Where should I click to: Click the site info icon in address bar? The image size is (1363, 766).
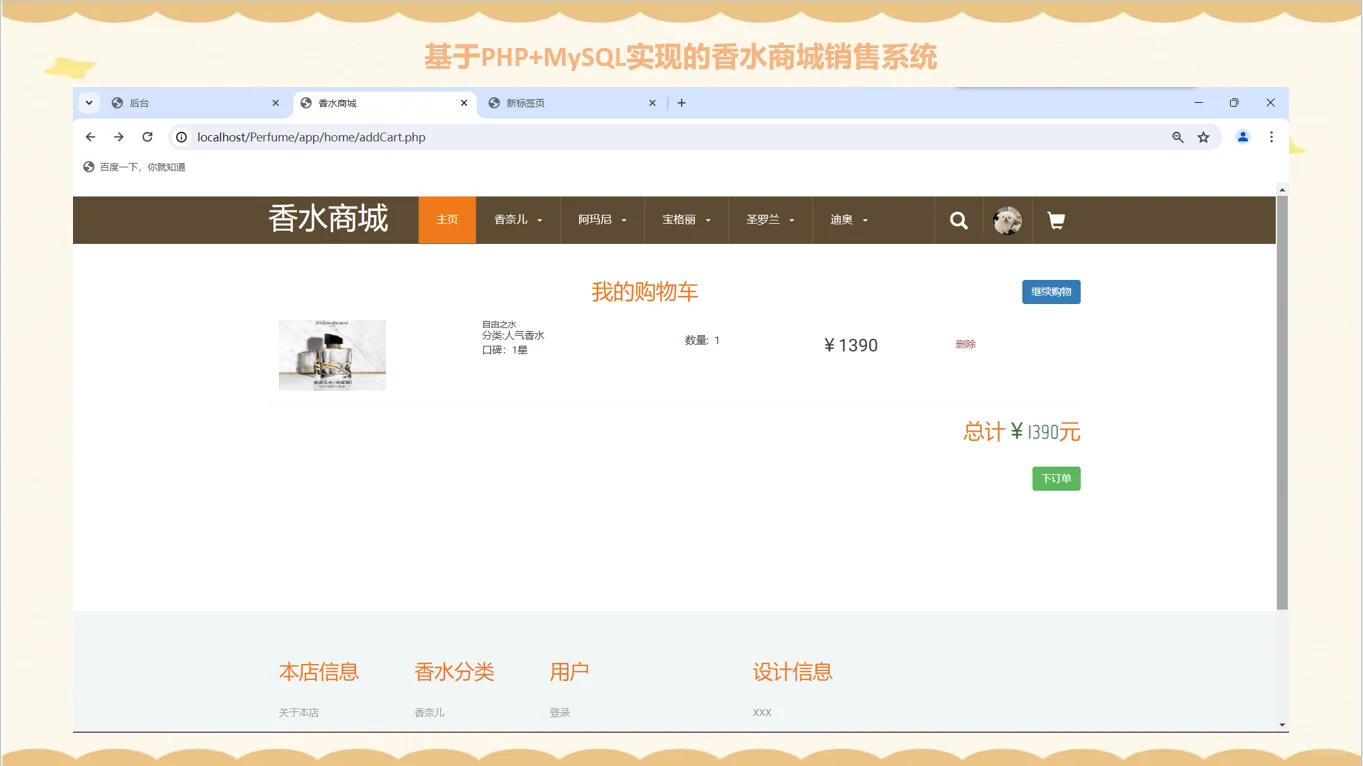[181, 137]
